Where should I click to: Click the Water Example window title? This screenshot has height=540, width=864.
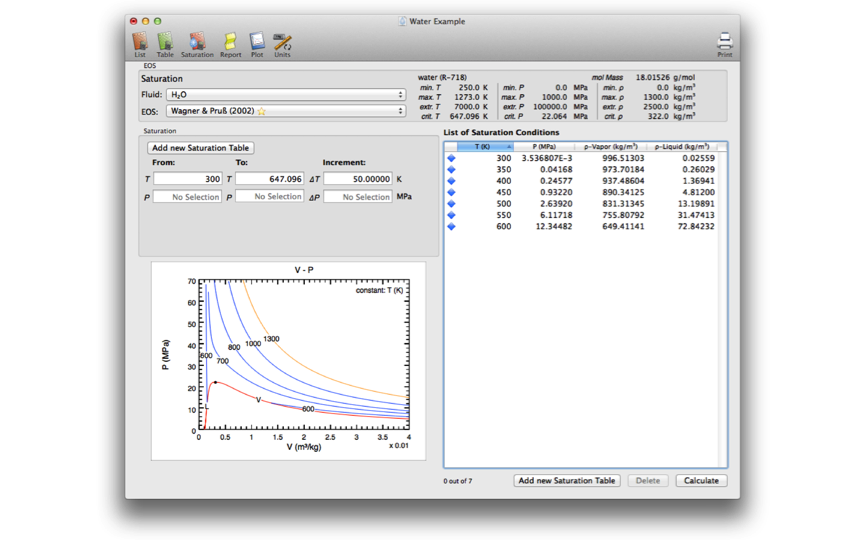click(x=437, y=21)
